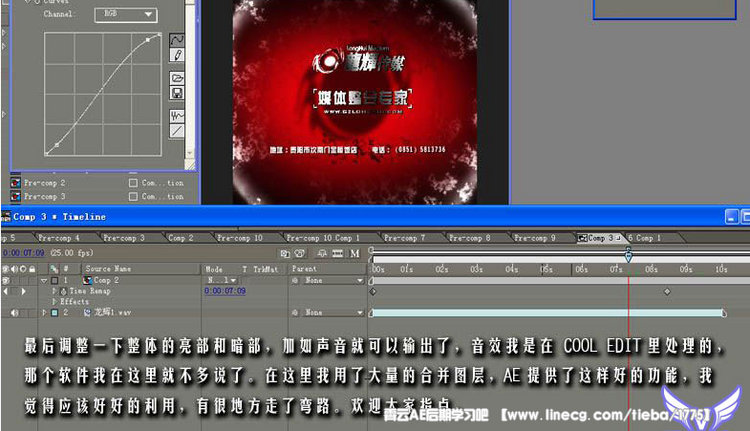750x431 pixels.
Task: Collapse the Comp 2 layer properties
Action: coord(44,280)
